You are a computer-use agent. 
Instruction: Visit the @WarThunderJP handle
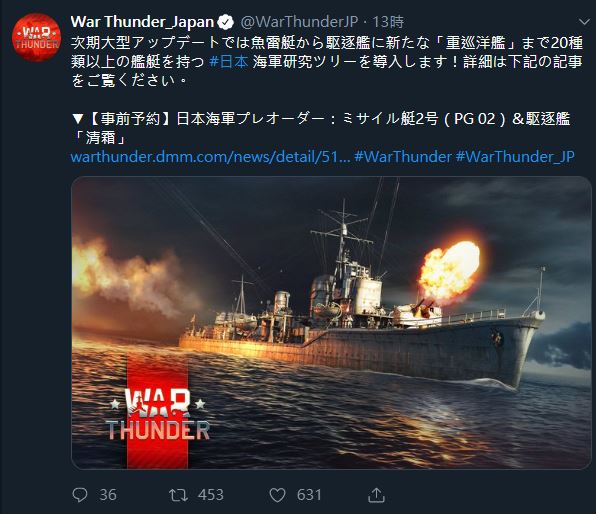coord(299,22)
